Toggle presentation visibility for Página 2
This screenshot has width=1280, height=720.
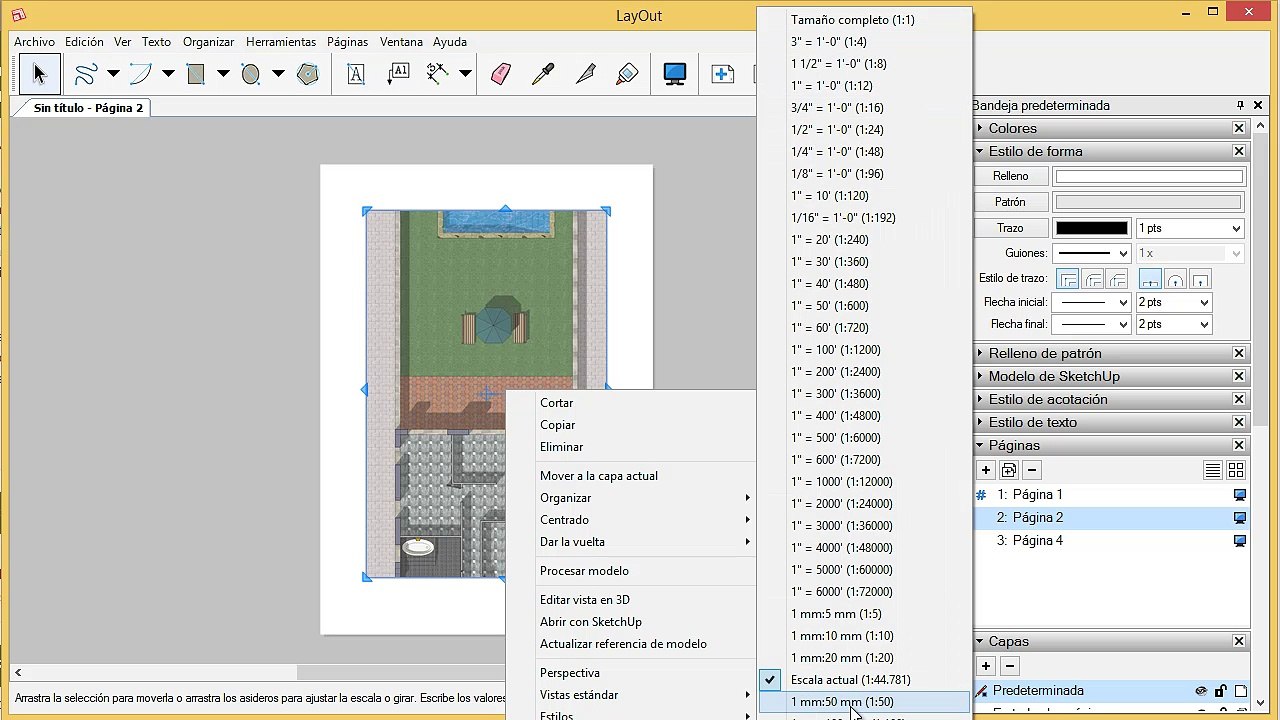click(x=1240, y=518)
